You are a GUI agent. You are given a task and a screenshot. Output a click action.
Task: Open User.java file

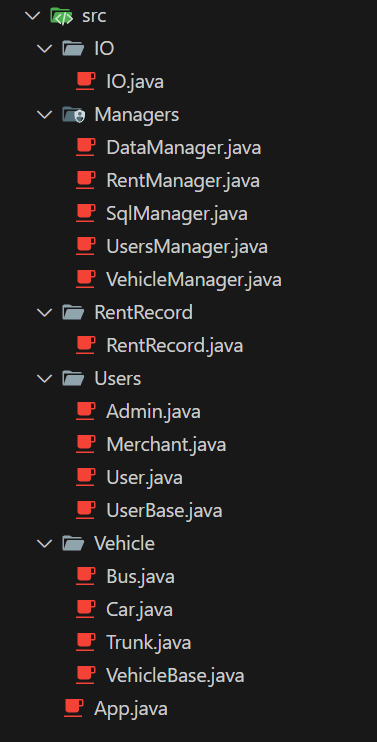pos(144,477)
